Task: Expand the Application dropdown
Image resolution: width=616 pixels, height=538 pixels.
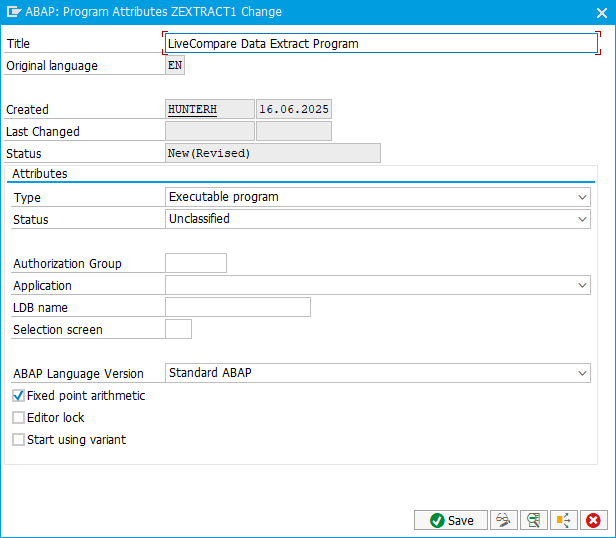Action: click(582, 285)
